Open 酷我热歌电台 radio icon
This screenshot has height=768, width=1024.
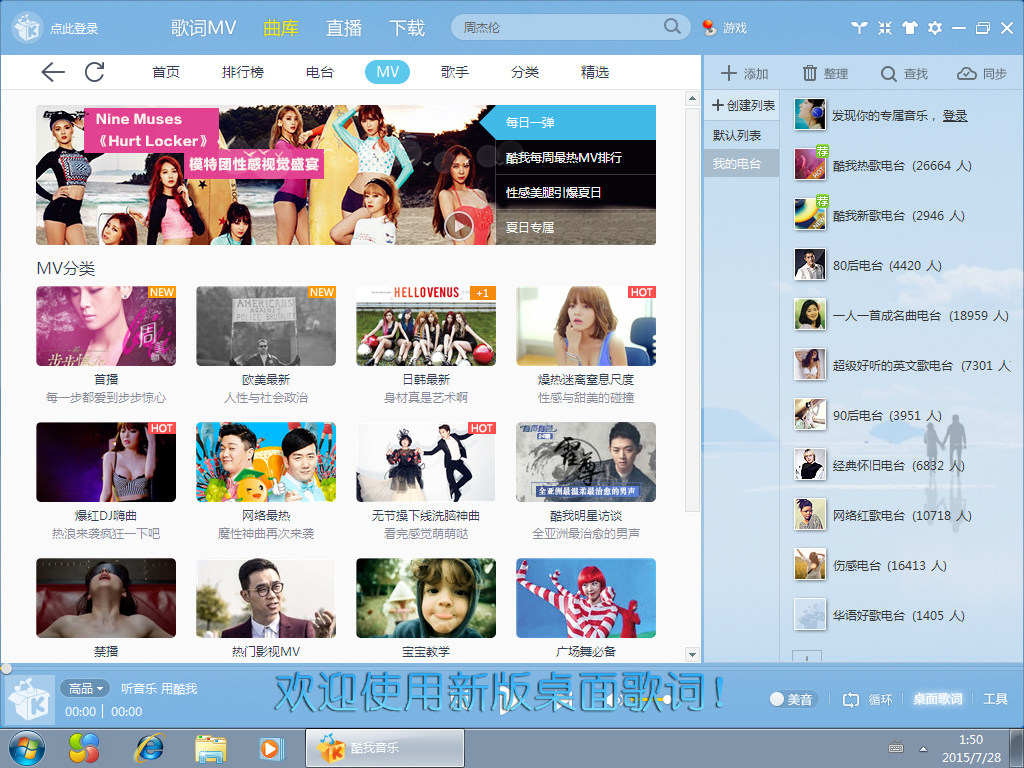810,164
